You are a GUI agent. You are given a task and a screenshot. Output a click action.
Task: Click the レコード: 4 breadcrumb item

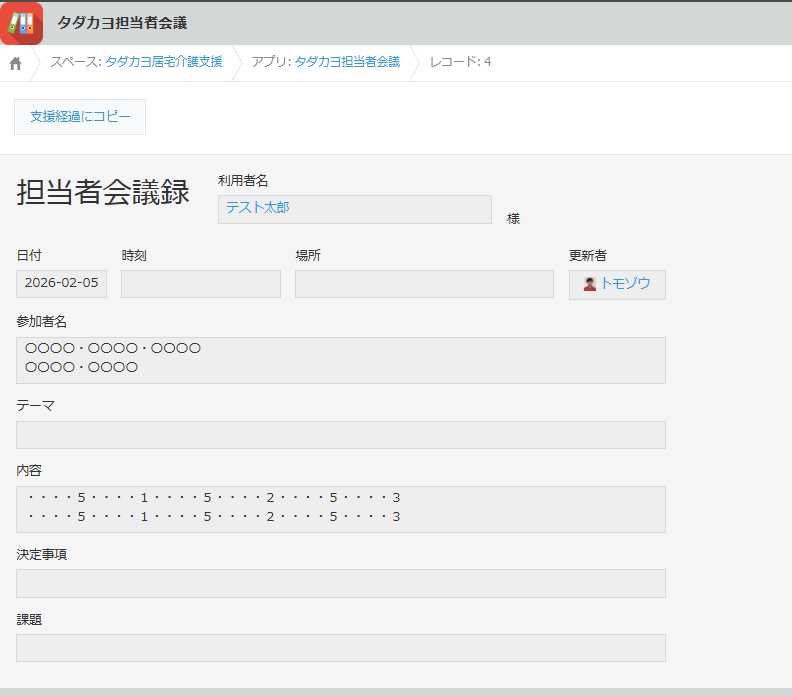pos(460,62)
